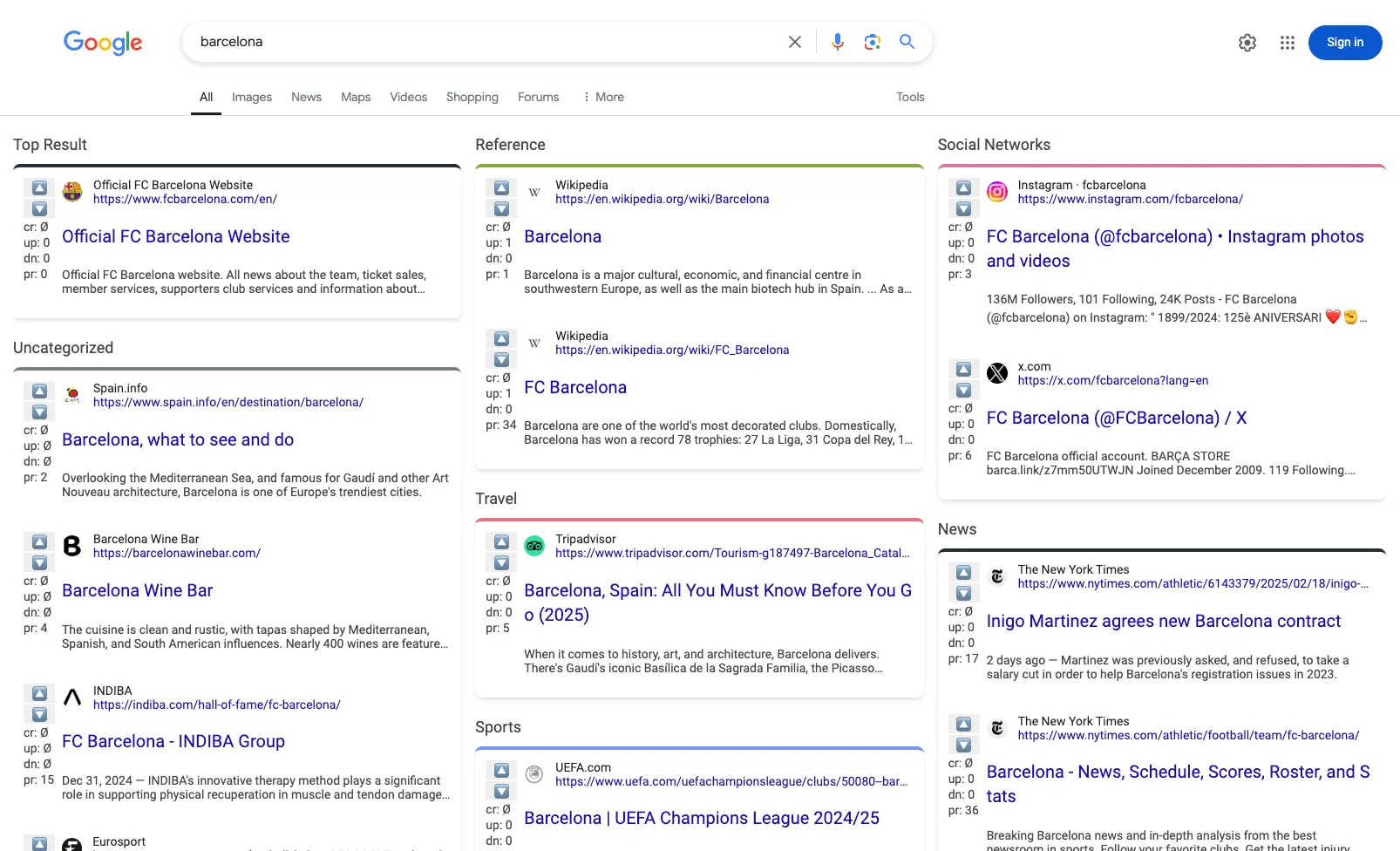Expand the More search categories menu
The image size is (1400, 851).
click(603, 97)
